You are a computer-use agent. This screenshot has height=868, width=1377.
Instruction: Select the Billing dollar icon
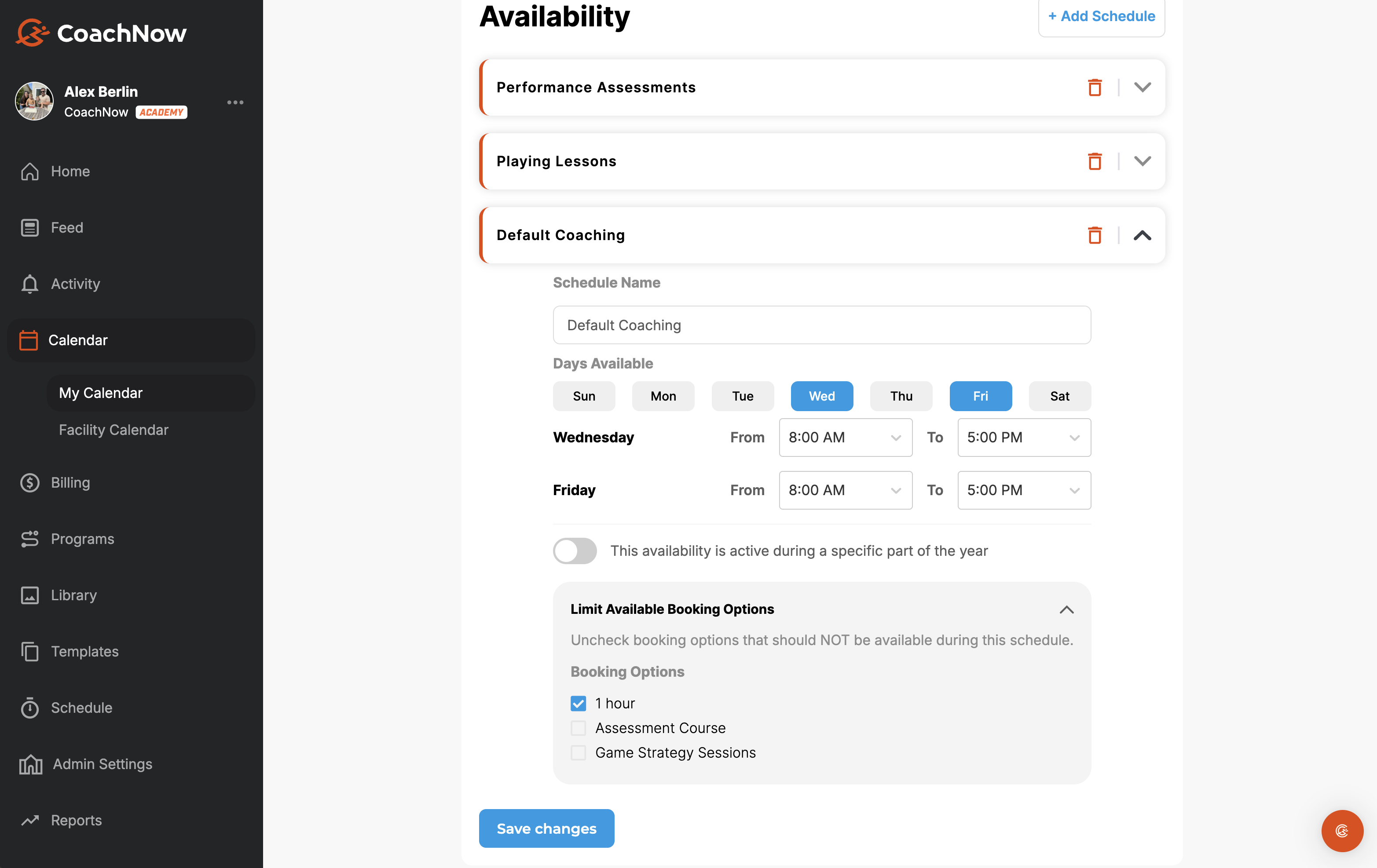click(x=30, y=482)
